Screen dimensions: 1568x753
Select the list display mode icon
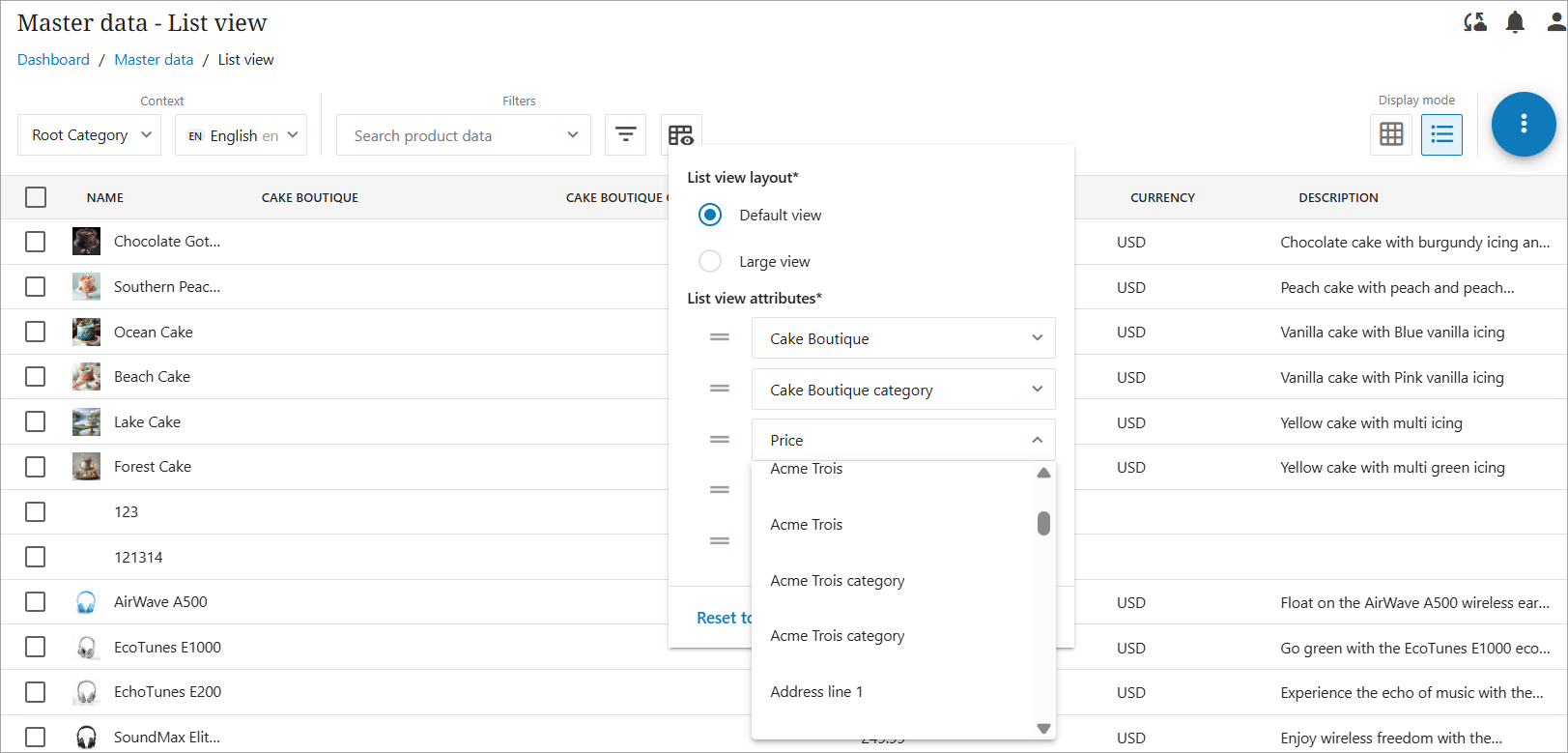(1441, 134)
